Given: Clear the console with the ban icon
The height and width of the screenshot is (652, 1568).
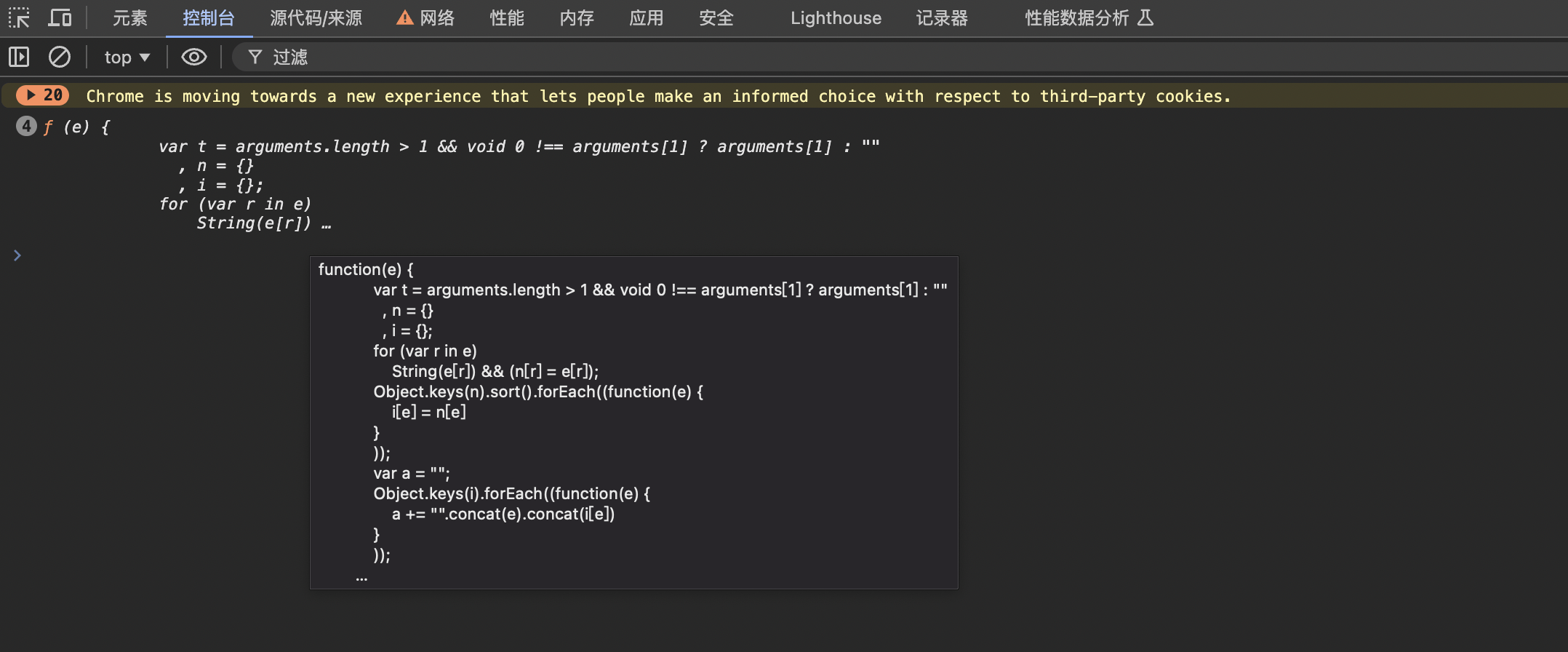Looking at the screenshot, I should tap(60, 57).
